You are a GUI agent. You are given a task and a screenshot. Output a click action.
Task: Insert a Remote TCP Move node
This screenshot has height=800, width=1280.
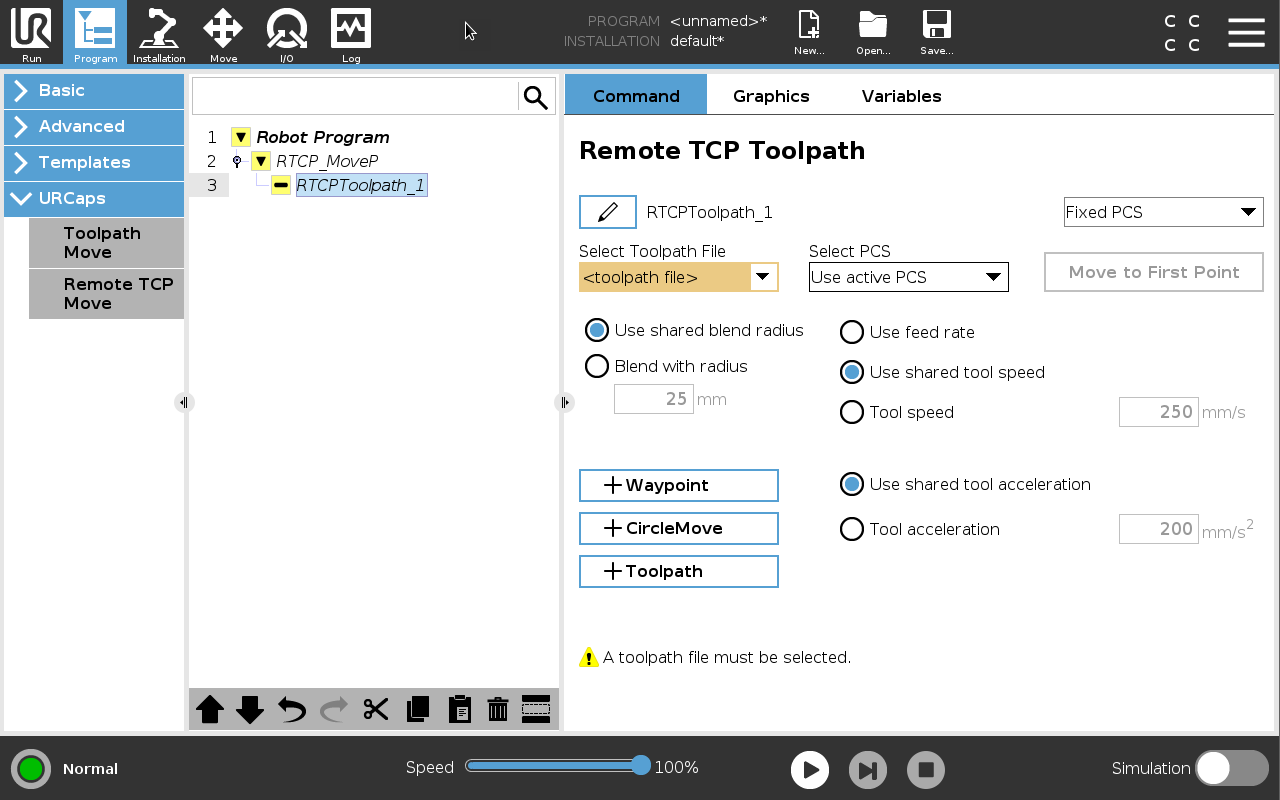(x=106, y=294)
